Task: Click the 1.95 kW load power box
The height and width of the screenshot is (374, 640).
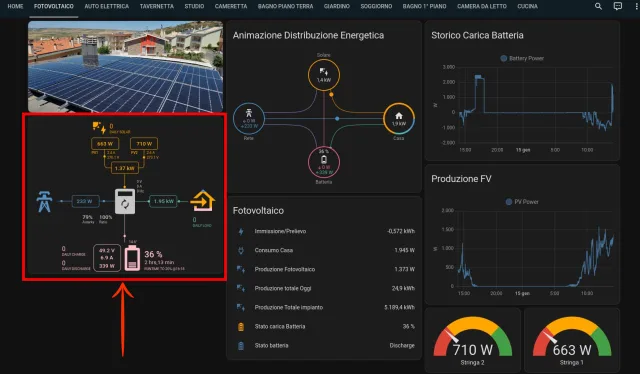Action: point(164,201)
